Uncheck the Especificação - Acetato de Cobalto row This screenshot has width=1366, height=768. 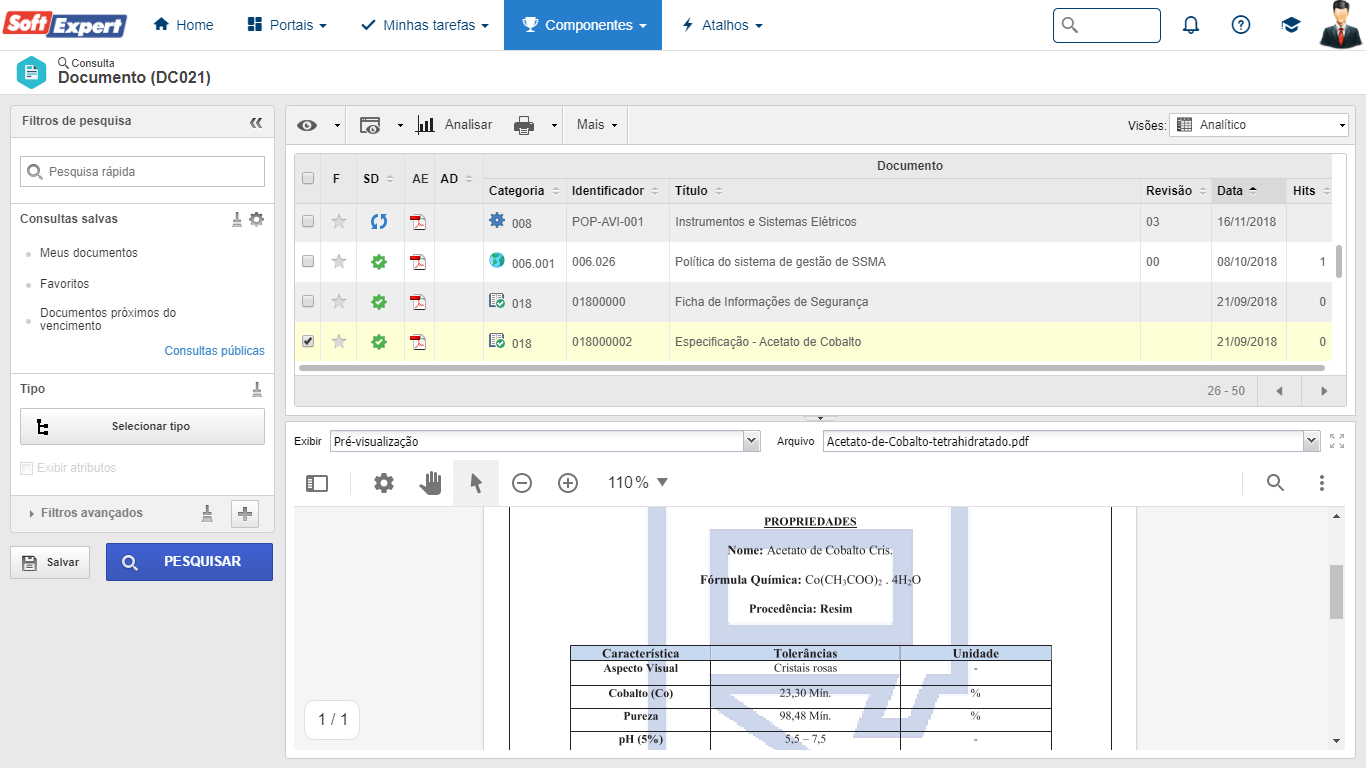[x=308, y=341]
